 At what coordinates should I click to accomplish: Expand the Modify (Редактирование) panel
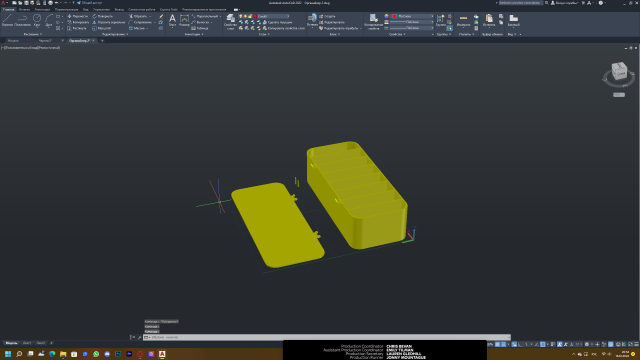(x=115, y=34)
